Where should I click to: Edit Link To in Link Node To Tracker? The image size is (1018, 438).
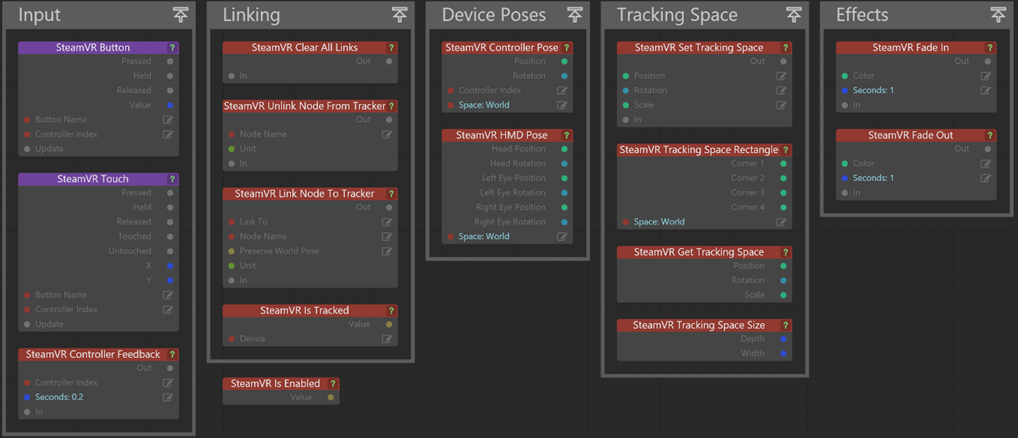click(x=387, y=222)
